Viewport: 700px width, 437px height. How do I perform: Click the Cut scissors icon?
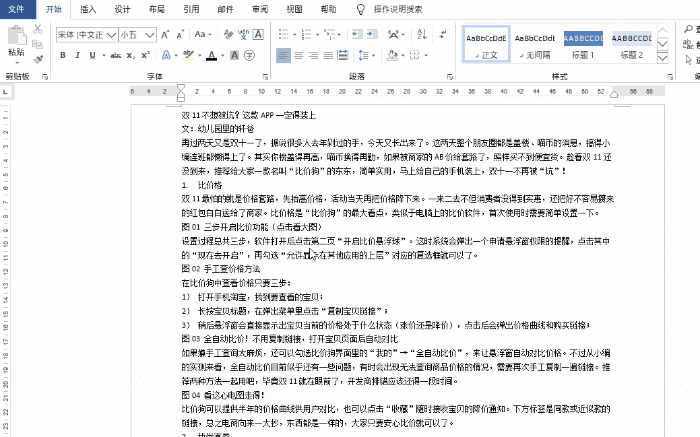(38, 29)
